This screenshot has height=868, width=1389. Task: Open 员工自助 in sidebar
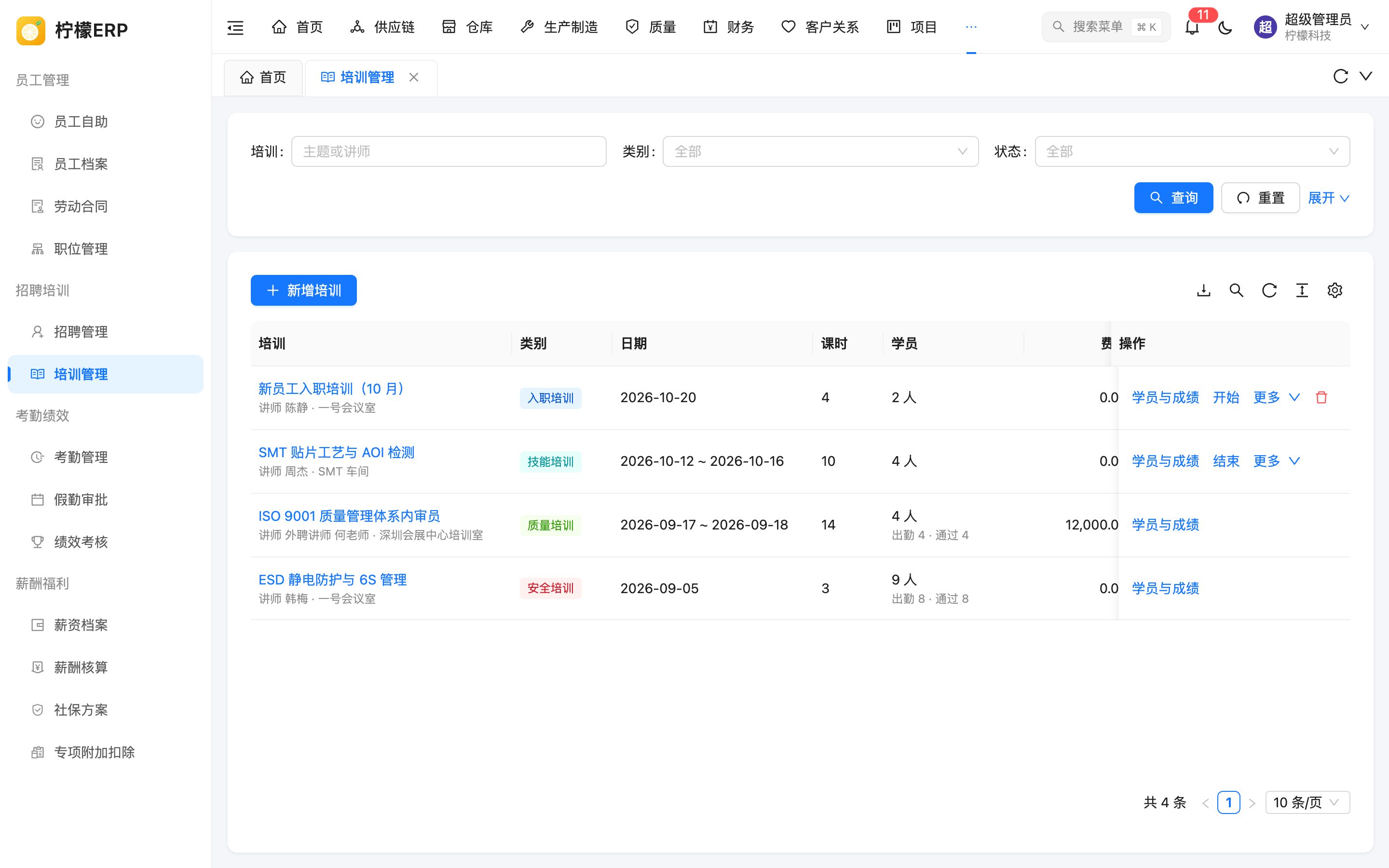106,122
